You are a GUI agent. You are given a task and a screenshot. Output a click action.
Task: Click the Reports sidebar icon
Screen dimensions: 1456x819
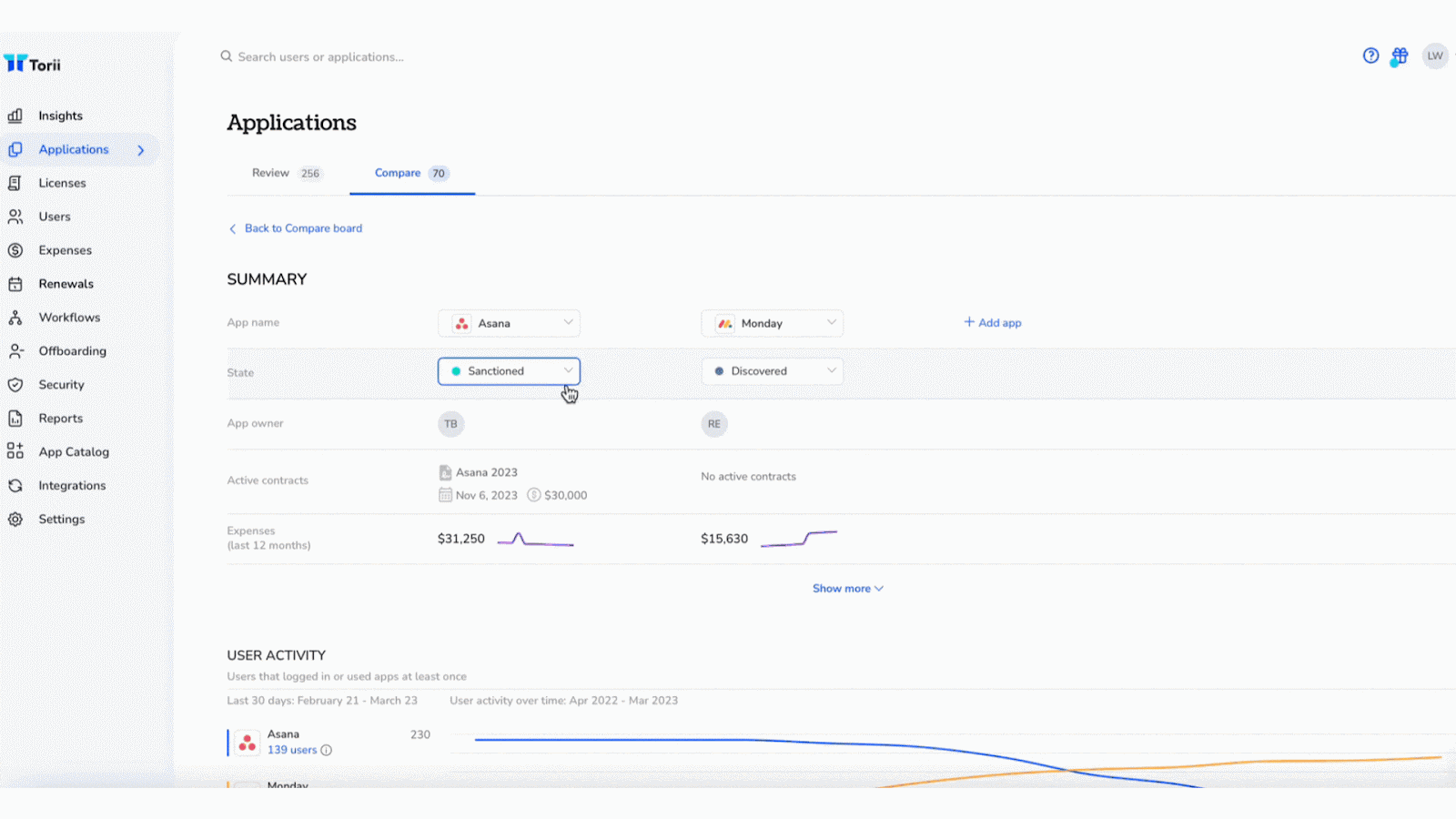(15, 419)
